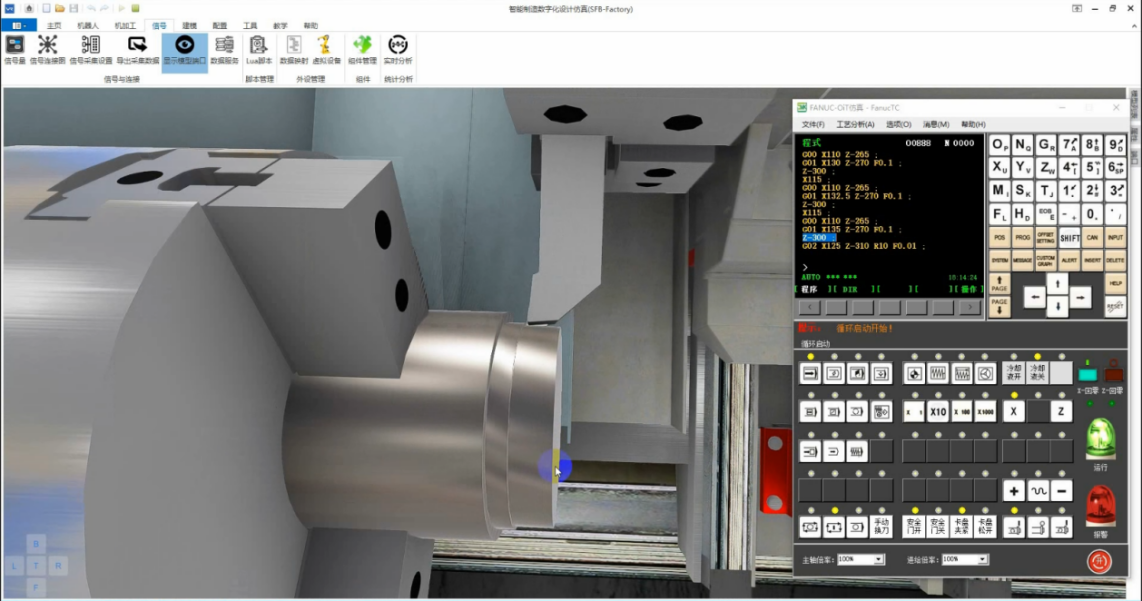The width and height of the screenshot is (1142, 601).
Task: Open 帮助(H) menu in FANUC window
Action: click(973, 125)
